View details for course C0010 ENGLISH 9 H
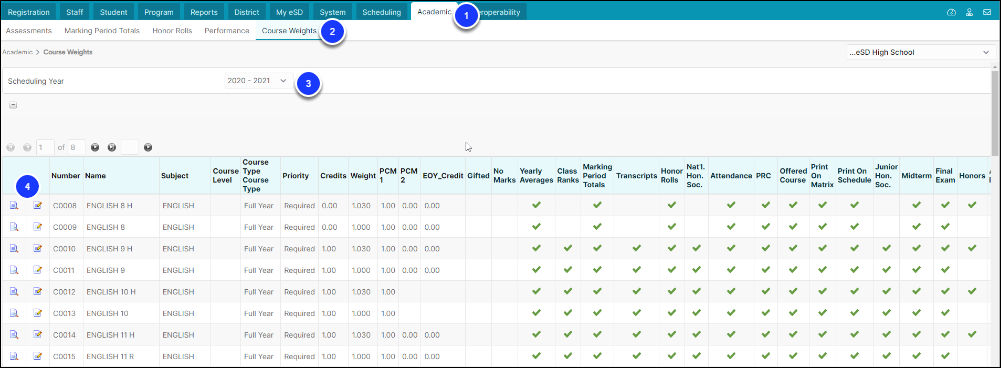This screenshot has height=368, width=1001. (14, 249)
